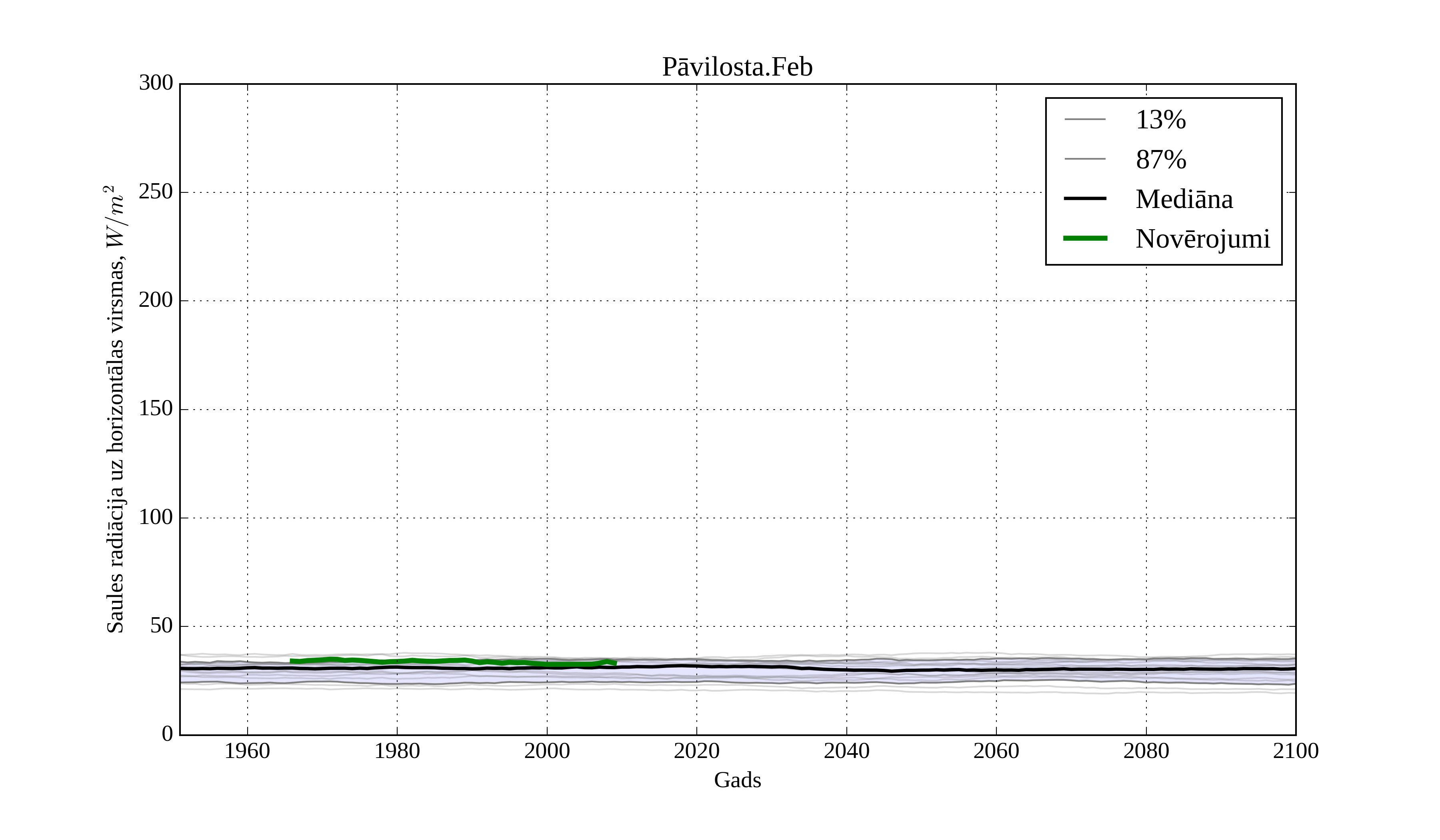
Task: Click the Saules radiācija y-axis label
Action: pos(116,409)
